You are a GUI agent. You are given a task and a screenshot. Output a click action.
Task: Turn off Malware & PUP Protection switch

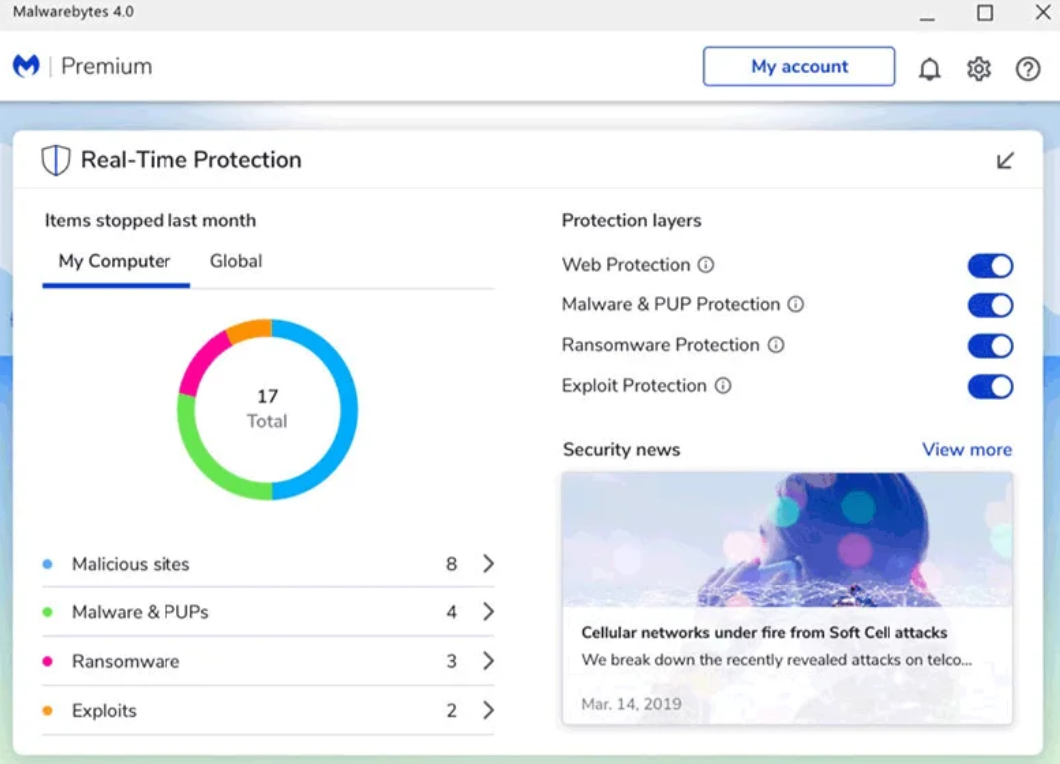990,306
